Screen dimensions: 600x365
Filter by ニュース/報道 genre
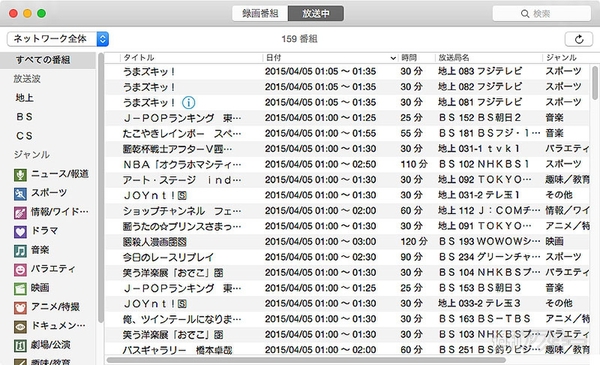pos(60,174)
